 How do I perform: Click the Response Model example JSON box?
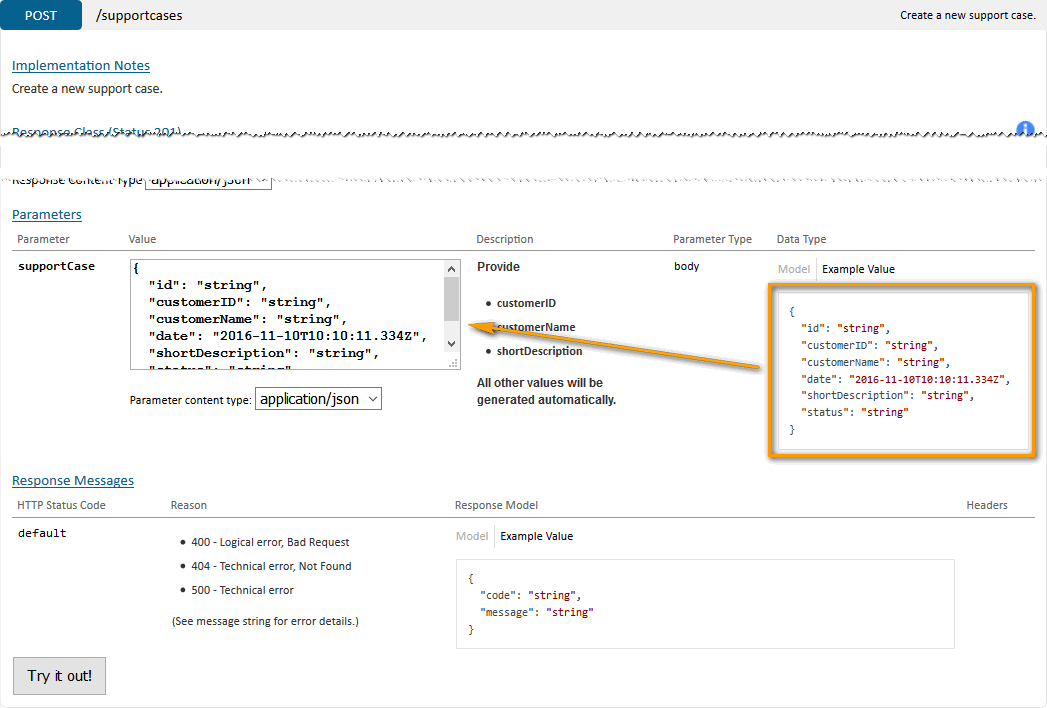[704, 604]
